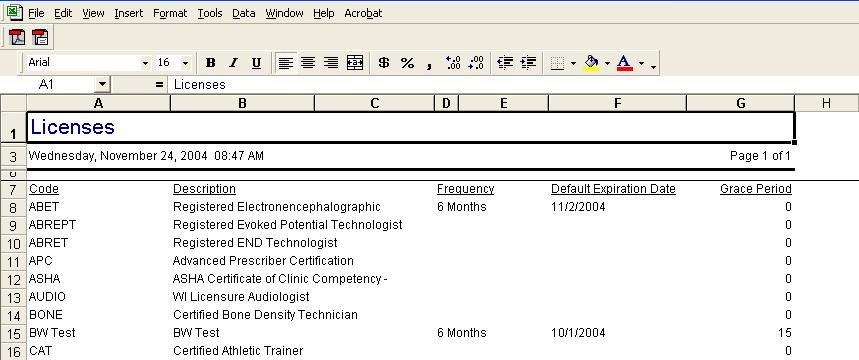Apply red Font Color
The image size is (859, 360).
click(x=625, y=63)
